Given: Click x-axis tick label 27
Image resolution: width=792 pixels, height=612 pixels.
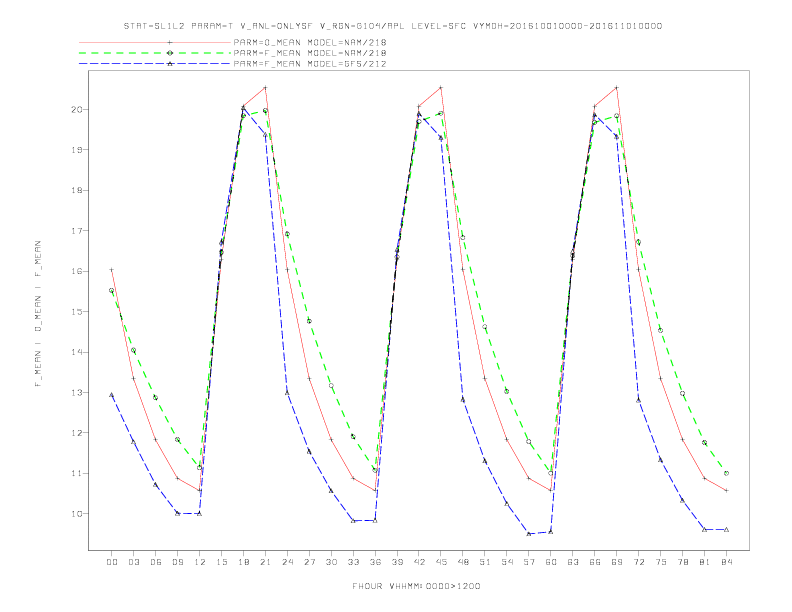Looking at the screenshot, I should [309, 562].
